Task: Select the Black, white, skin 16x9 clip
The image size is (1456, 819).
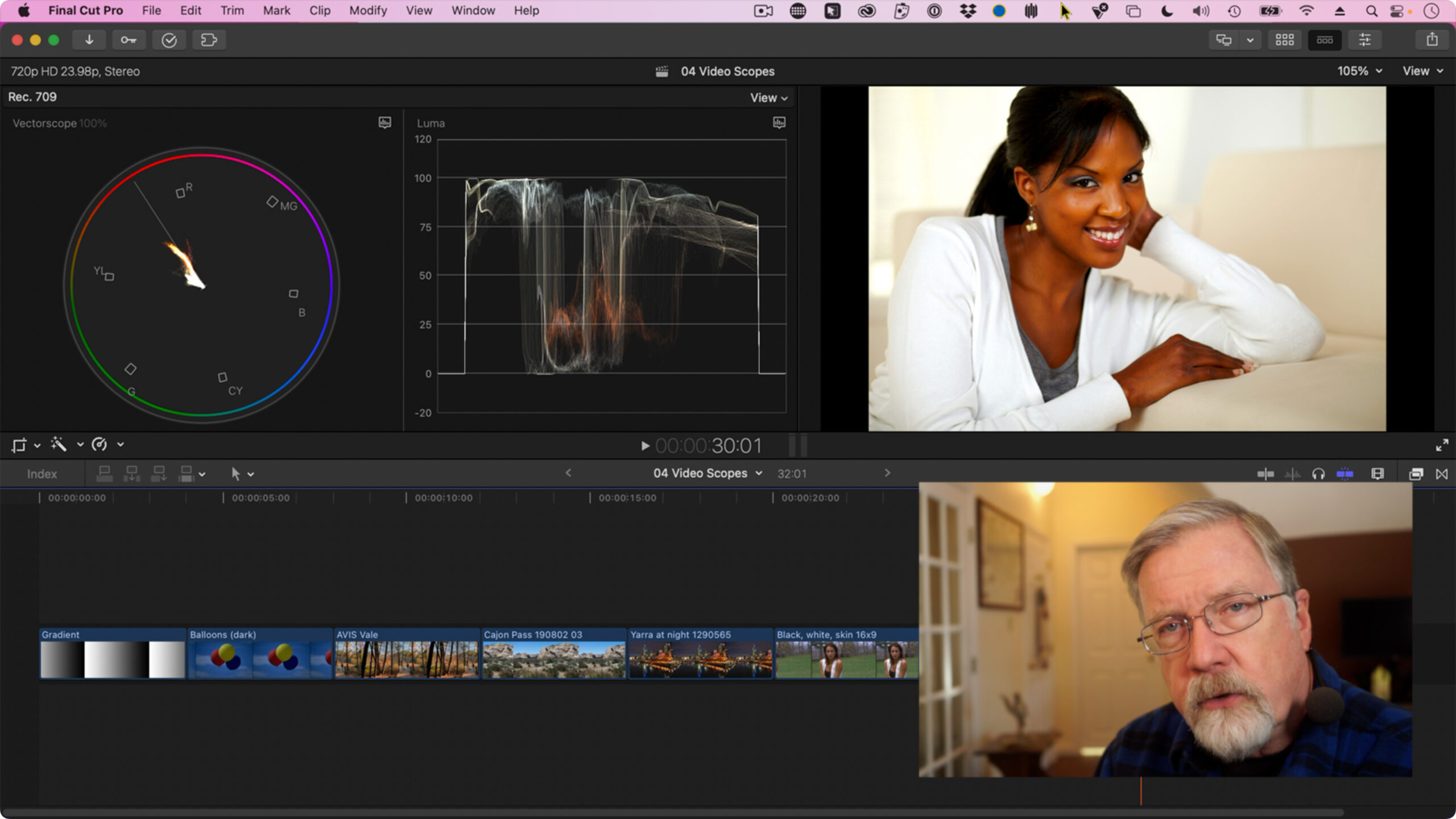Action: click(847, 653)
